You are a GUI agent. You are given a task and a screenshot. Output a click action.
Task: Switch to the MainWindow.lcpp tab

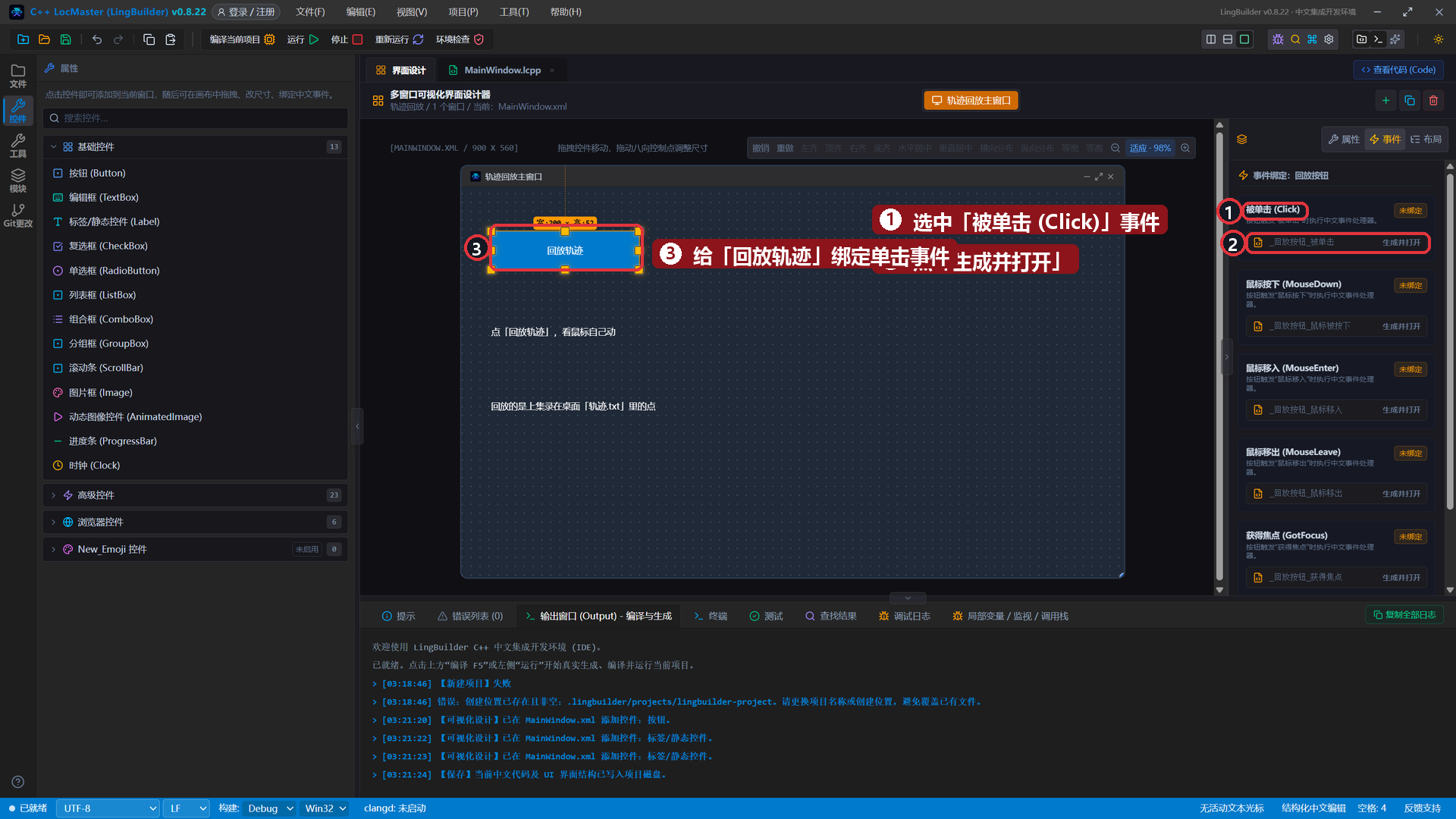(x=502, y=71)
